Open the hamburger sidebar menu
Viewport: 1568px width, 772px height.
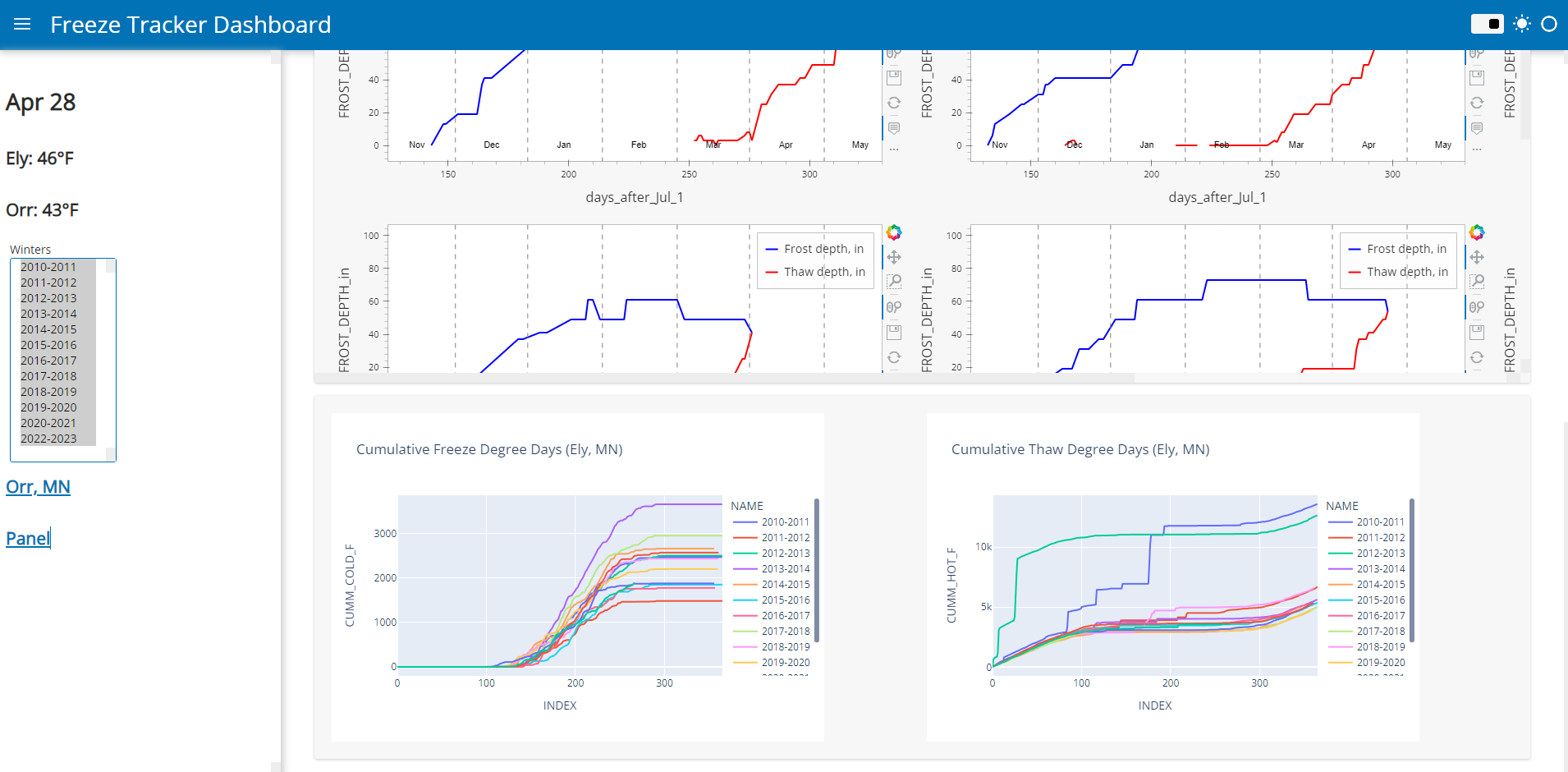click(x=22, y=25)
